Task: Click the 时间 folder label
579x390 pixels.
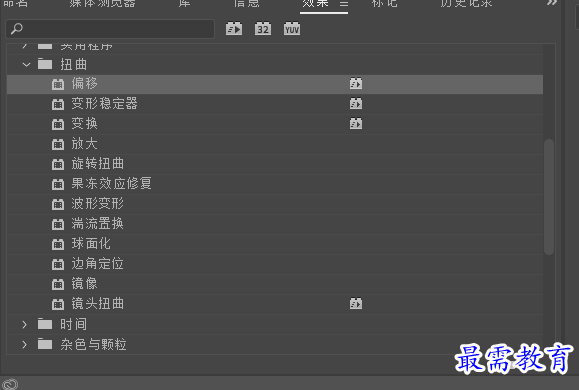Action: coord(73,324)
